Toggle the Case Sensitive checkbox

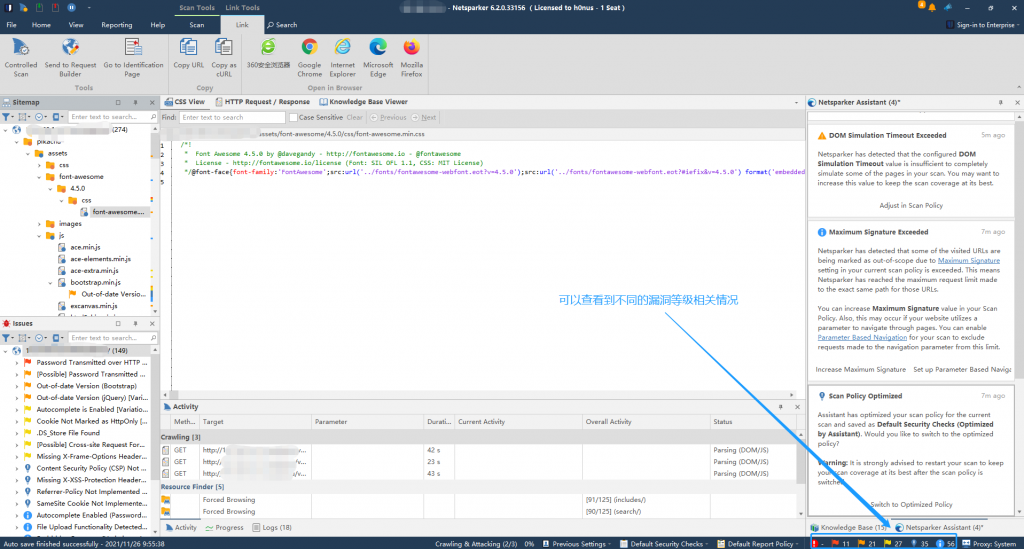[x=293, y=118]
